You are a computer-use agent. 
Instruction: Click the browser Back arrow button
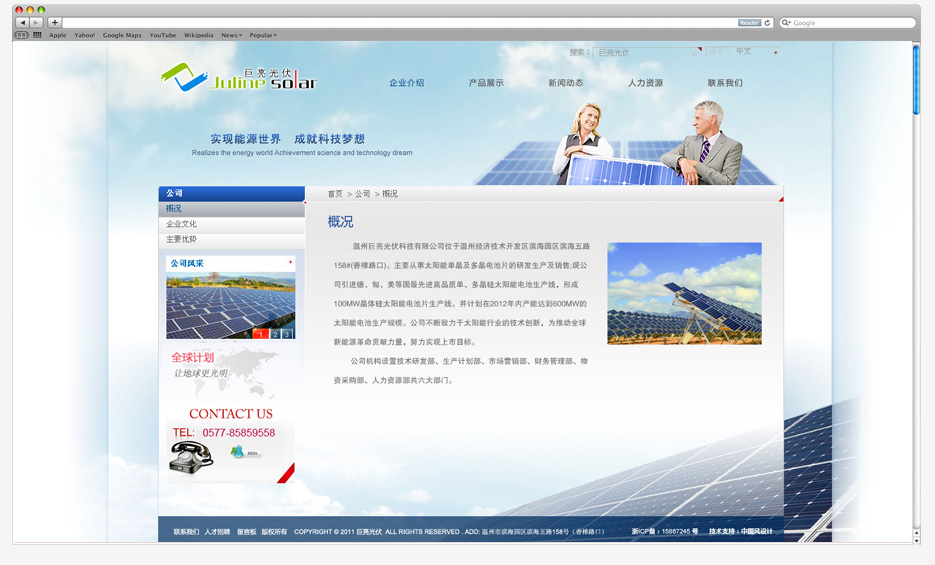(22, 22)
